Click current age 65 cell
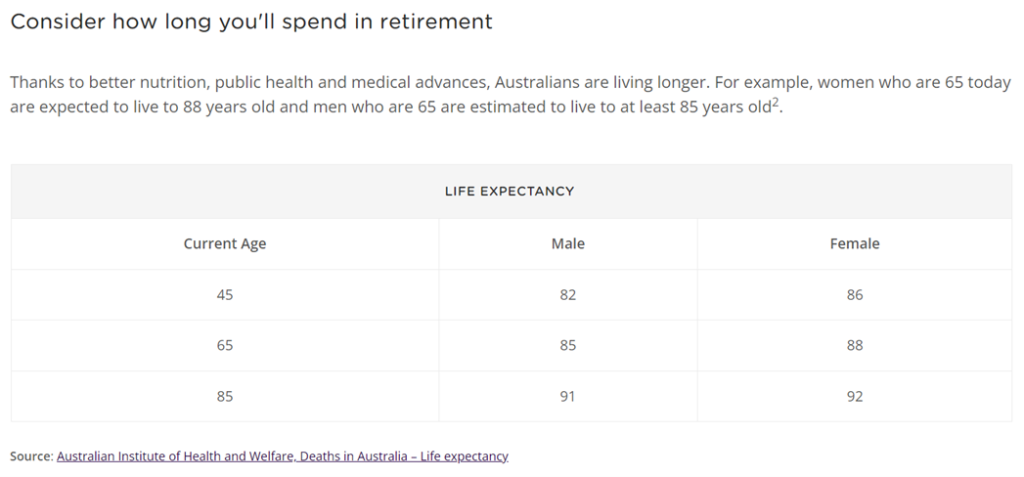 coord(225,345)
